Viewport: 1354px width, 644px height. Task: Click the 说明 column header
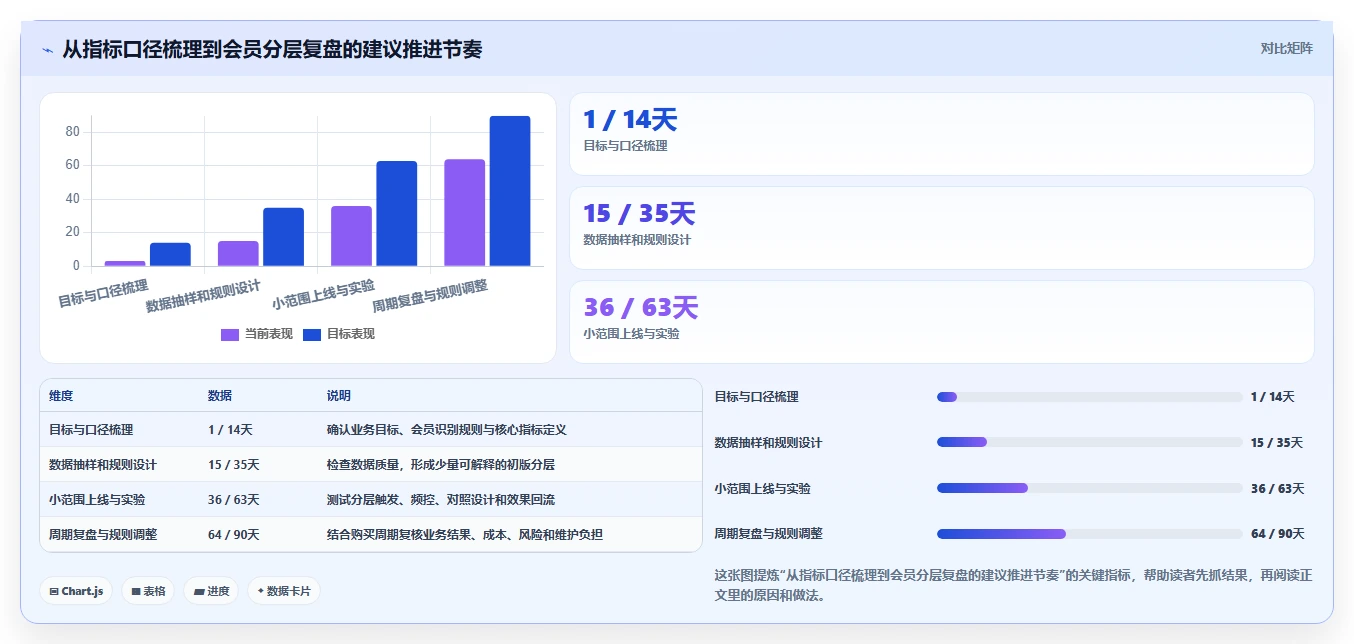pos(339,396)
